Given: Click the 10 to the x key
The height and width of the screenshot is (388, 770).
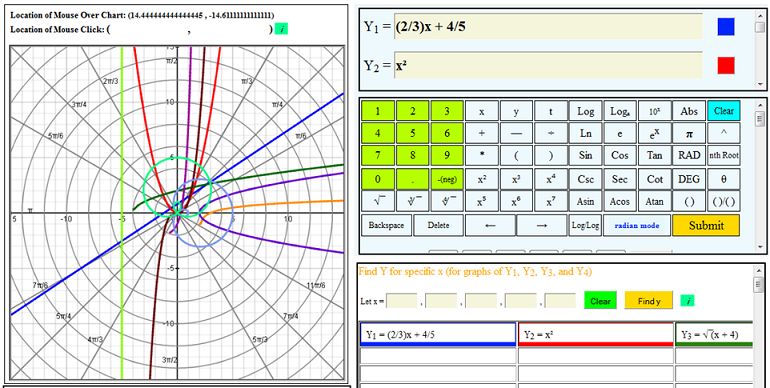Looking at the screenshot, I should [x=655, y=111].
